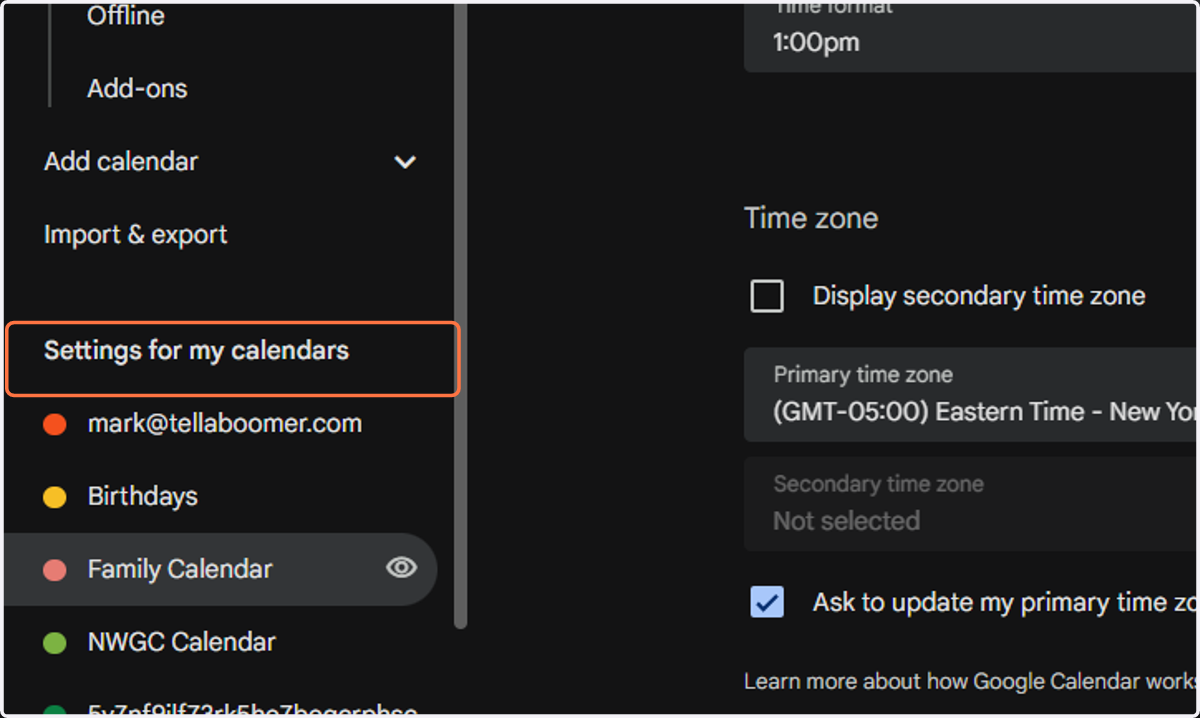Screen dimensions: 1200x718
Task: Open settings for the Birthdays calendar
Action: [142, 497]
